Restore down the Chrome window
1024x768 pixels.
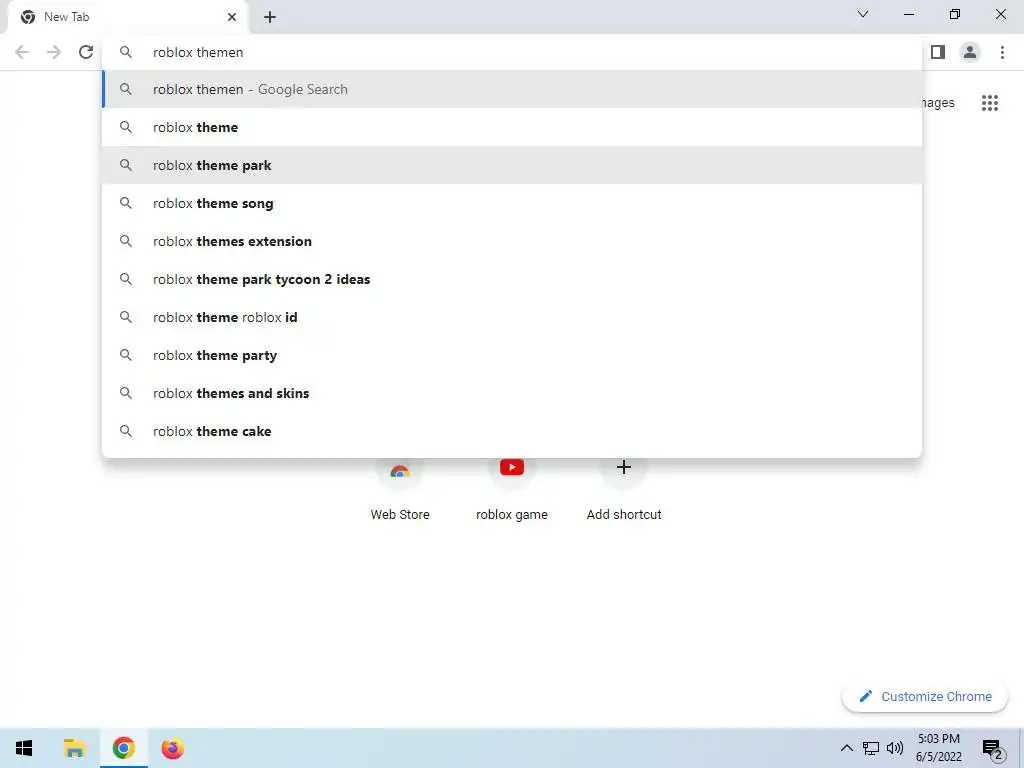click(x=955, y=14)
